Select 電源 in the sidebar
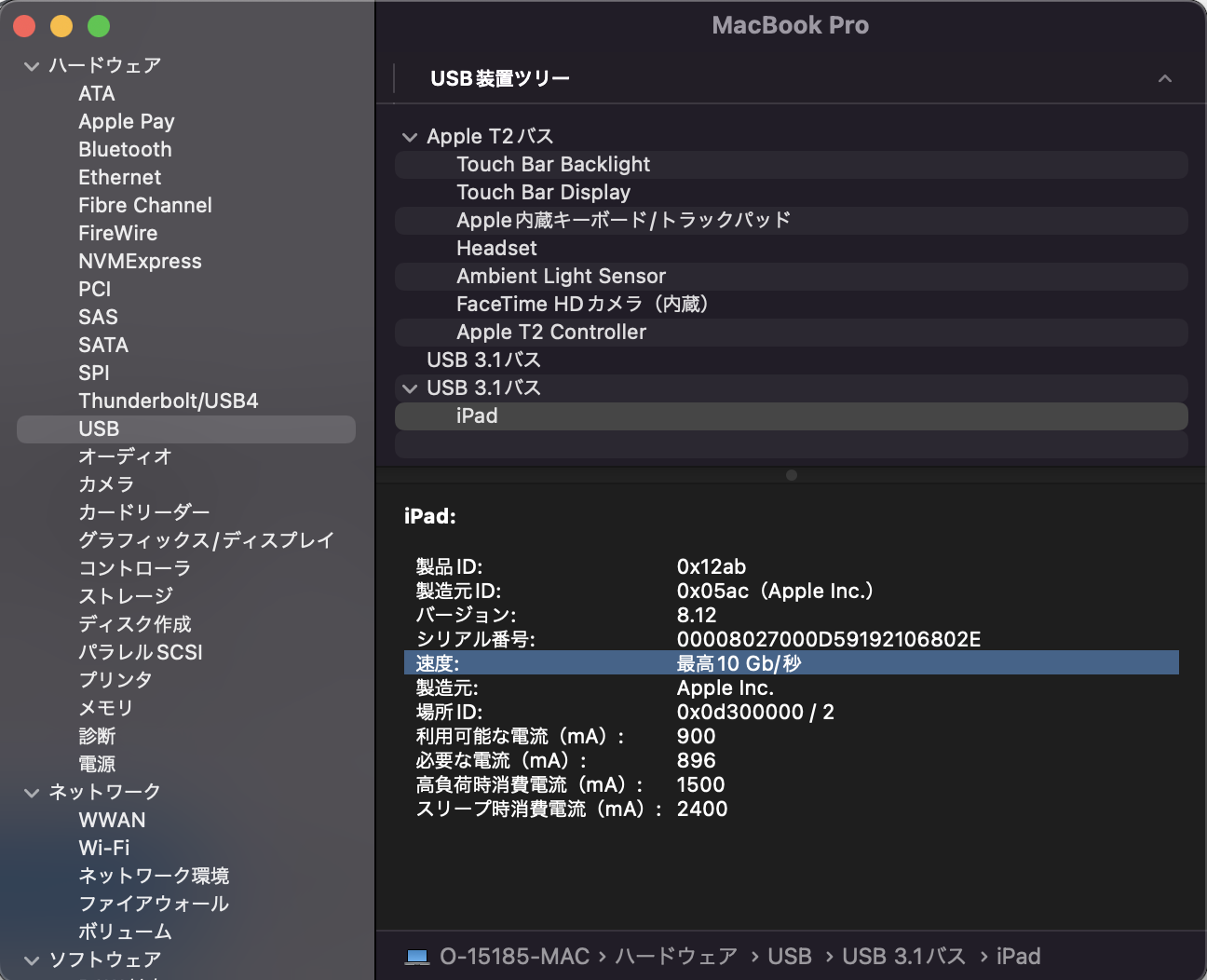1207x980 pixels. pos(97,764)
